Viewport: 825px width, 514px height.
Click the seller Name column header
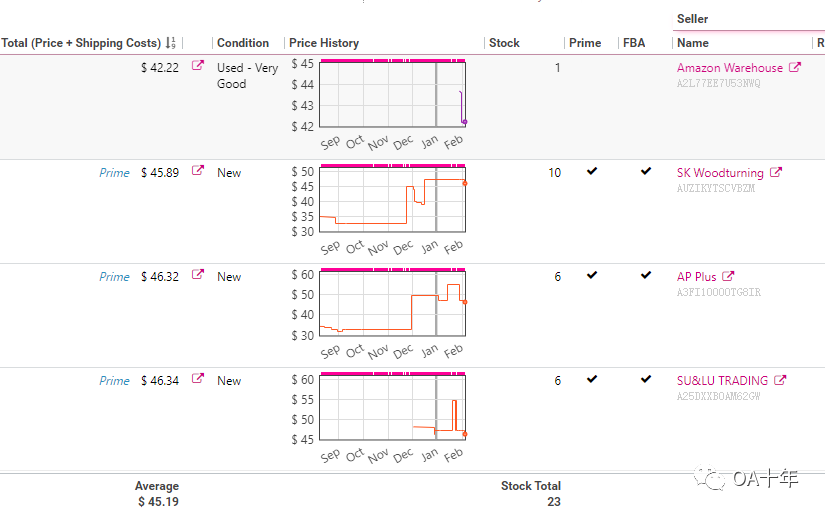click(693, 43)
